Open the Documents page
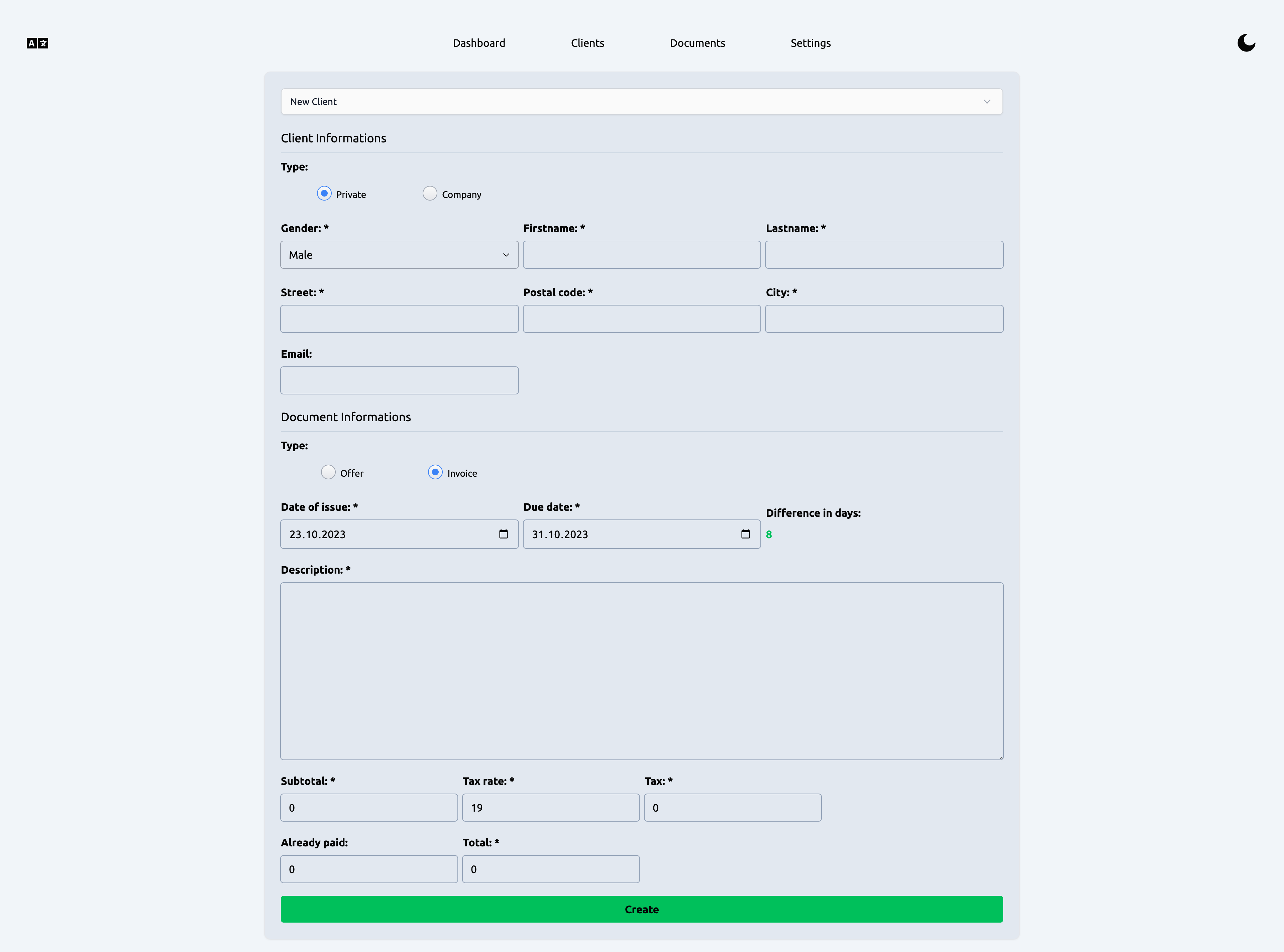The image size is (1284, 952). click(697, 43)
